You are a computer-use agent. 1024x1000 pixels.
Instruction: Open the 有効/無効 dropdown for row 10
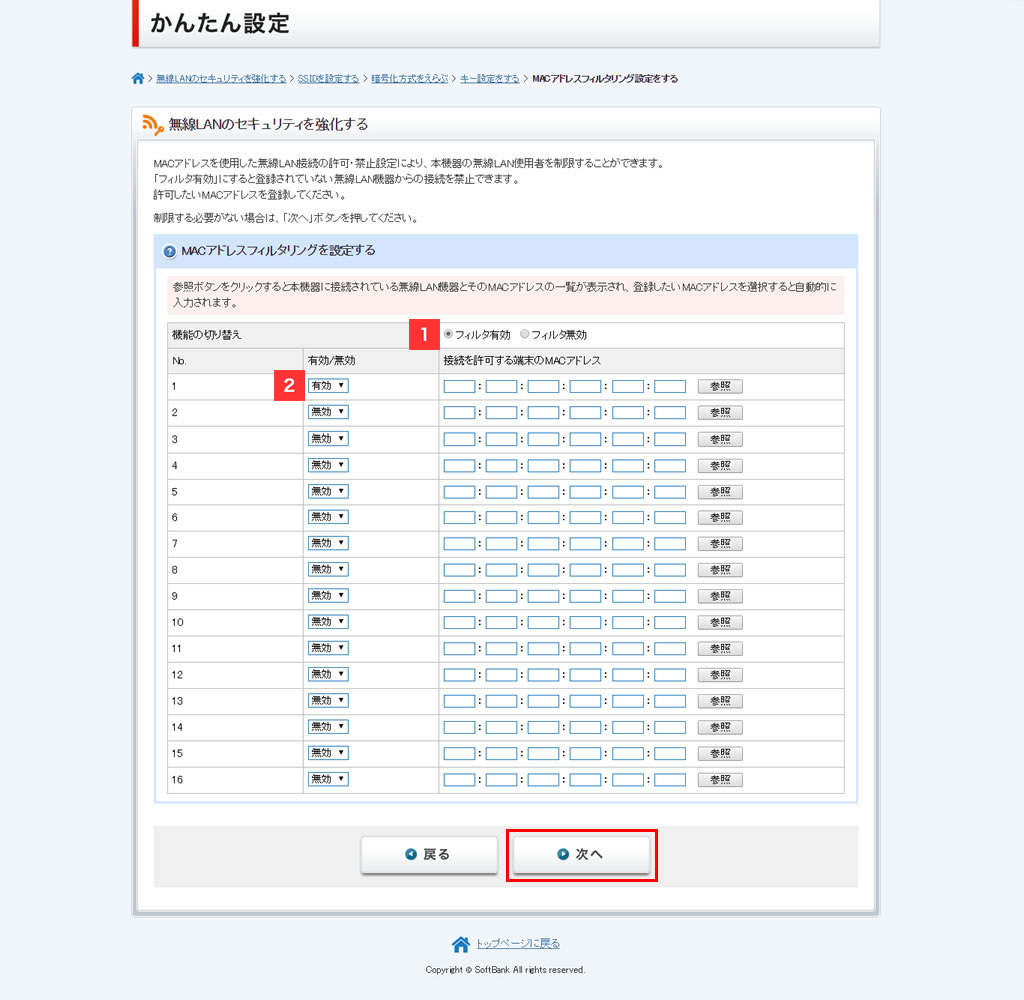(328, 622)
